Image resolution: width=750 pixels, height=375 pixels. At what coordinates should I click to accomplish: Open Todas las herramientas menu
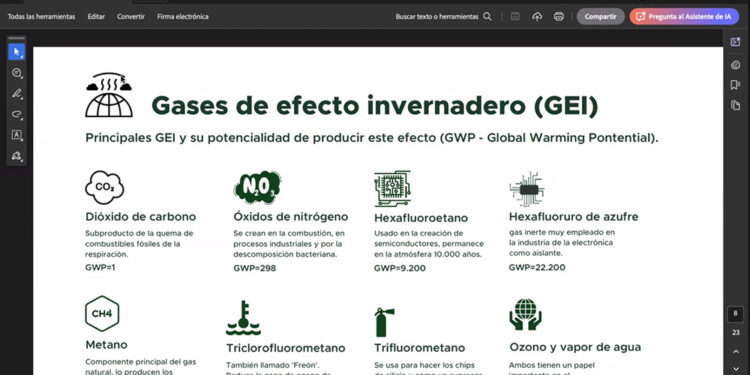click(x=41, y=16)
